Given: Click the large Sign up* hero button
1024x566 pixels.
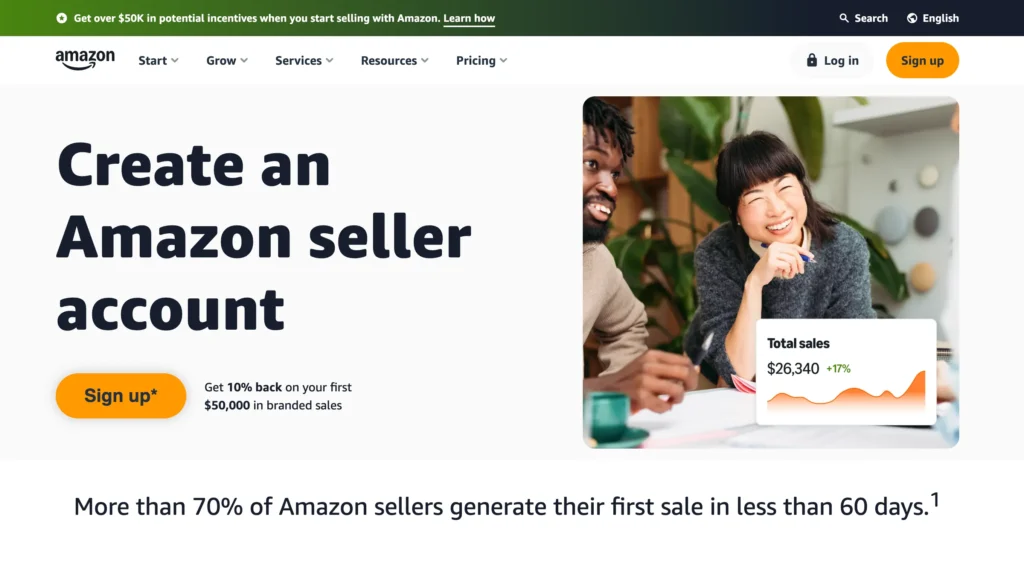Looking at the screenshot, I should click(x=121, y=396).
